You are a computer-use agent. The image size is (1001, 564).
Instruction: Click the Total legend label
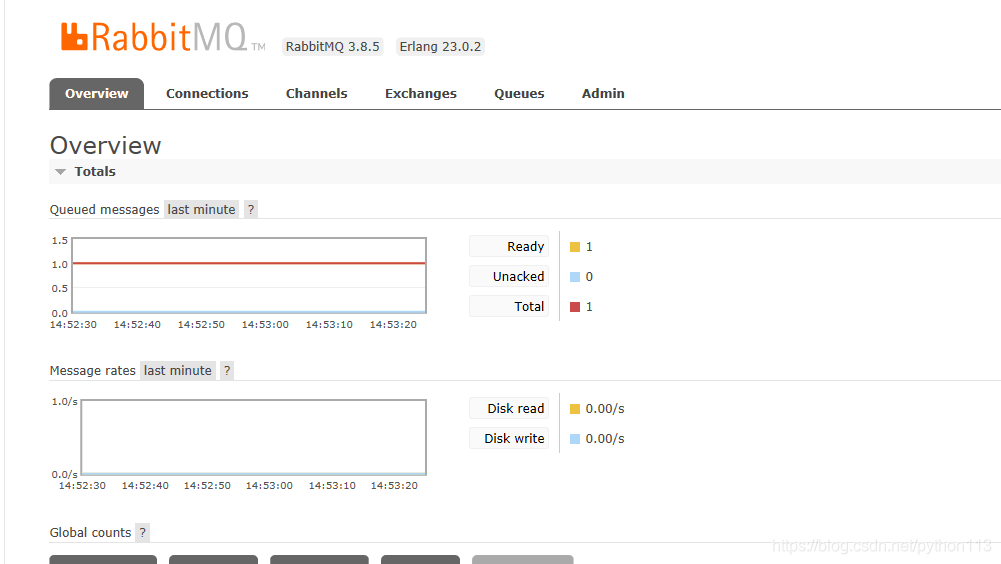point(509,307)
